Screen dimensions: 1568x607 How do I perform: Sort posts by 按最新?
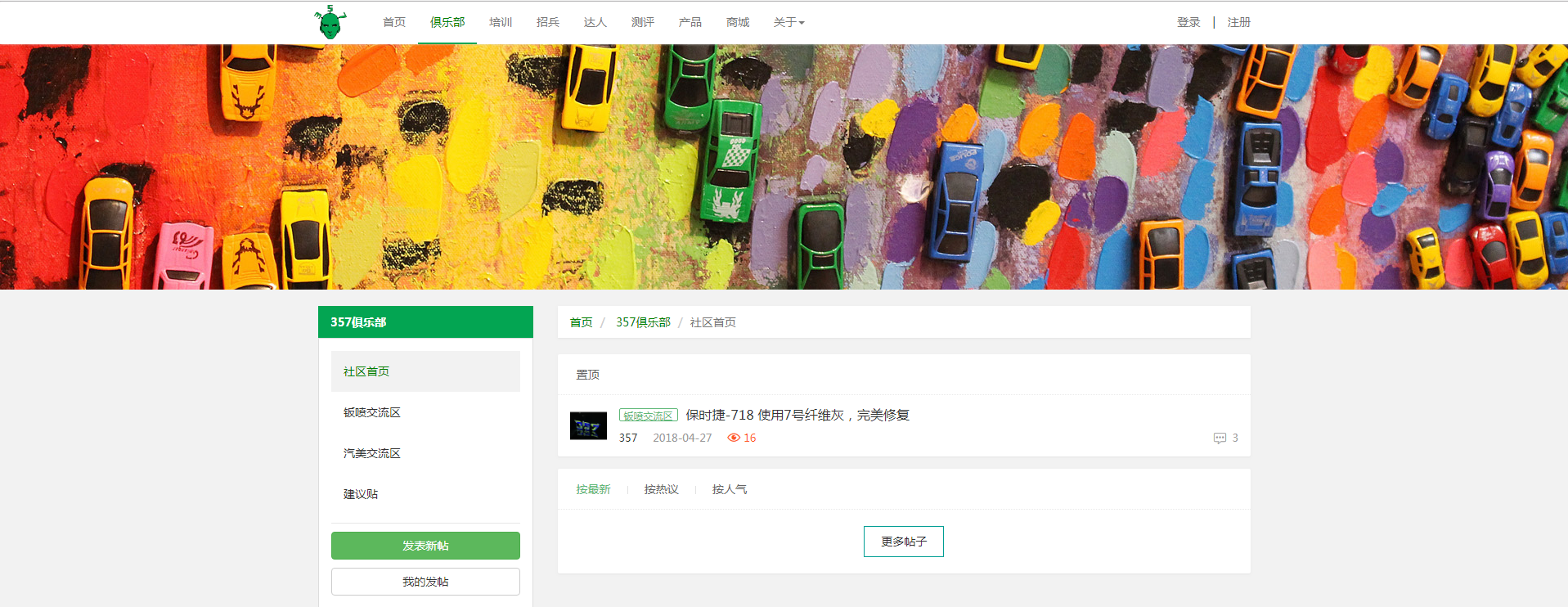(x=593, y=489)
